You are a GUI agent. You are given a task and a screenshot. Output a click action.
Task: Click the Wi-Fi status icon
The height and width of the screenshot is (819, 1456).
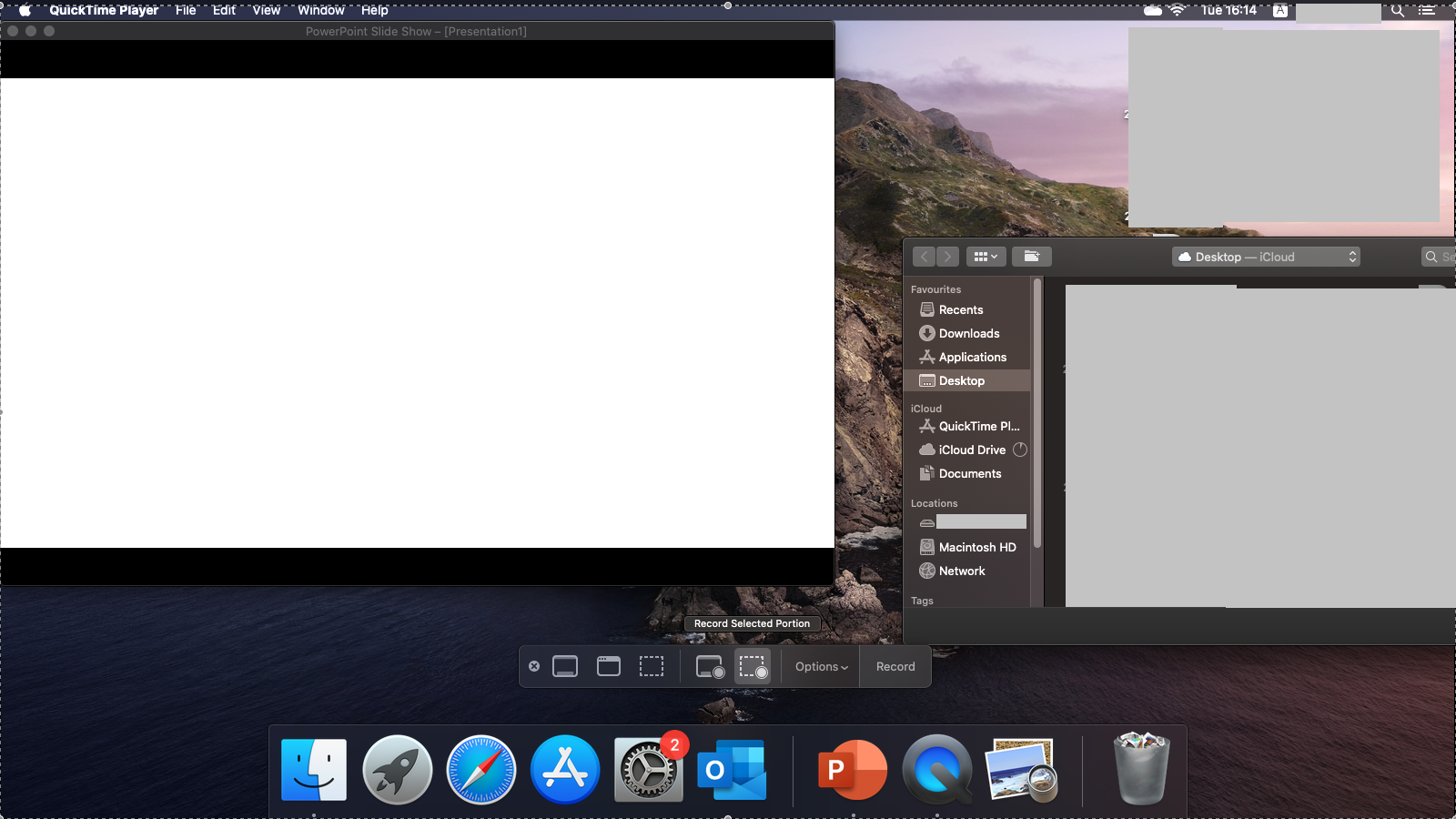1178,10
